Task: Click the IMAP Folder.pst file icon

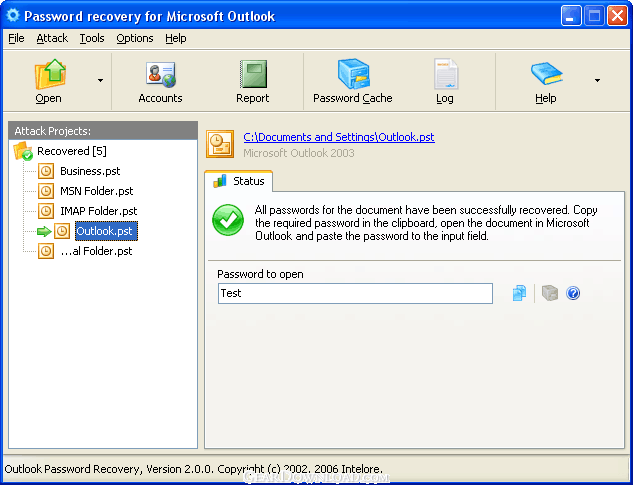Action: click(x=46, y=211)
